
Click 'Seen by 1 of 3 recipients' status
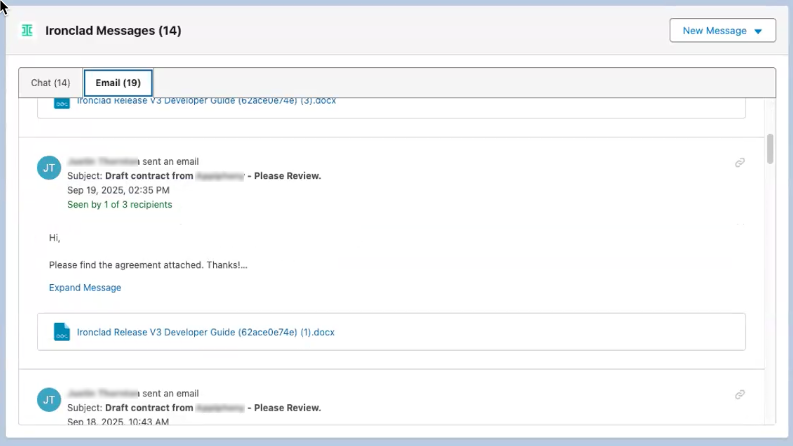(119, 204)
